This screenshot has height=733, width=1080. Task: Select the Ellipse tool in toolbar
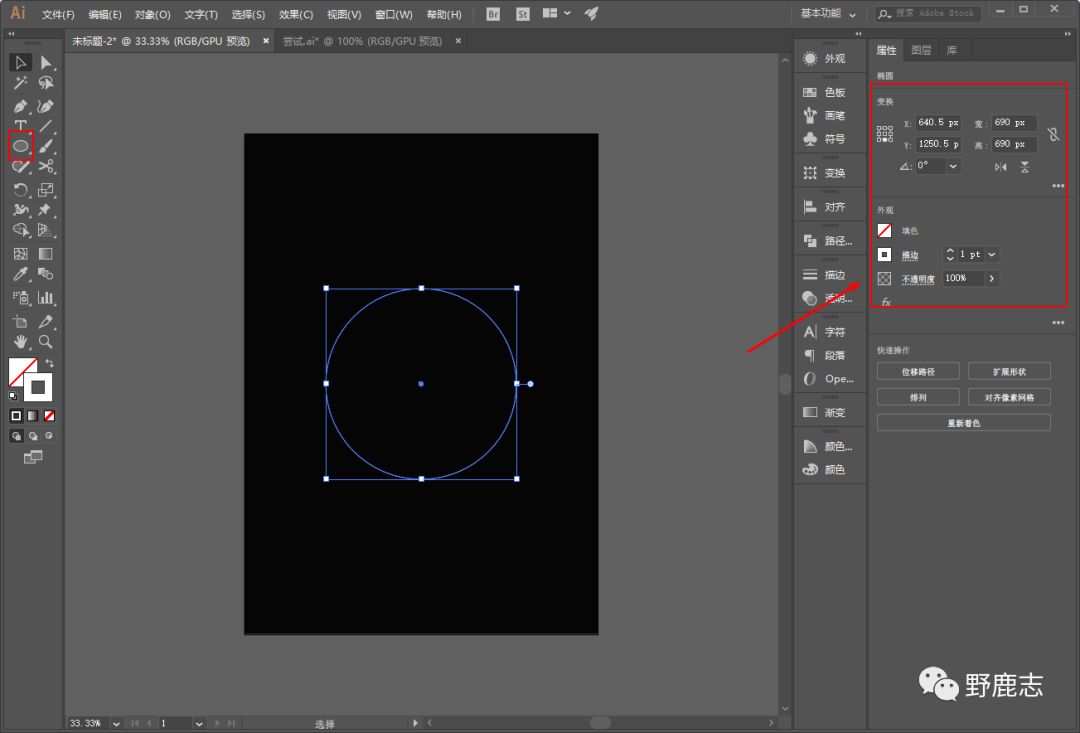20,146
